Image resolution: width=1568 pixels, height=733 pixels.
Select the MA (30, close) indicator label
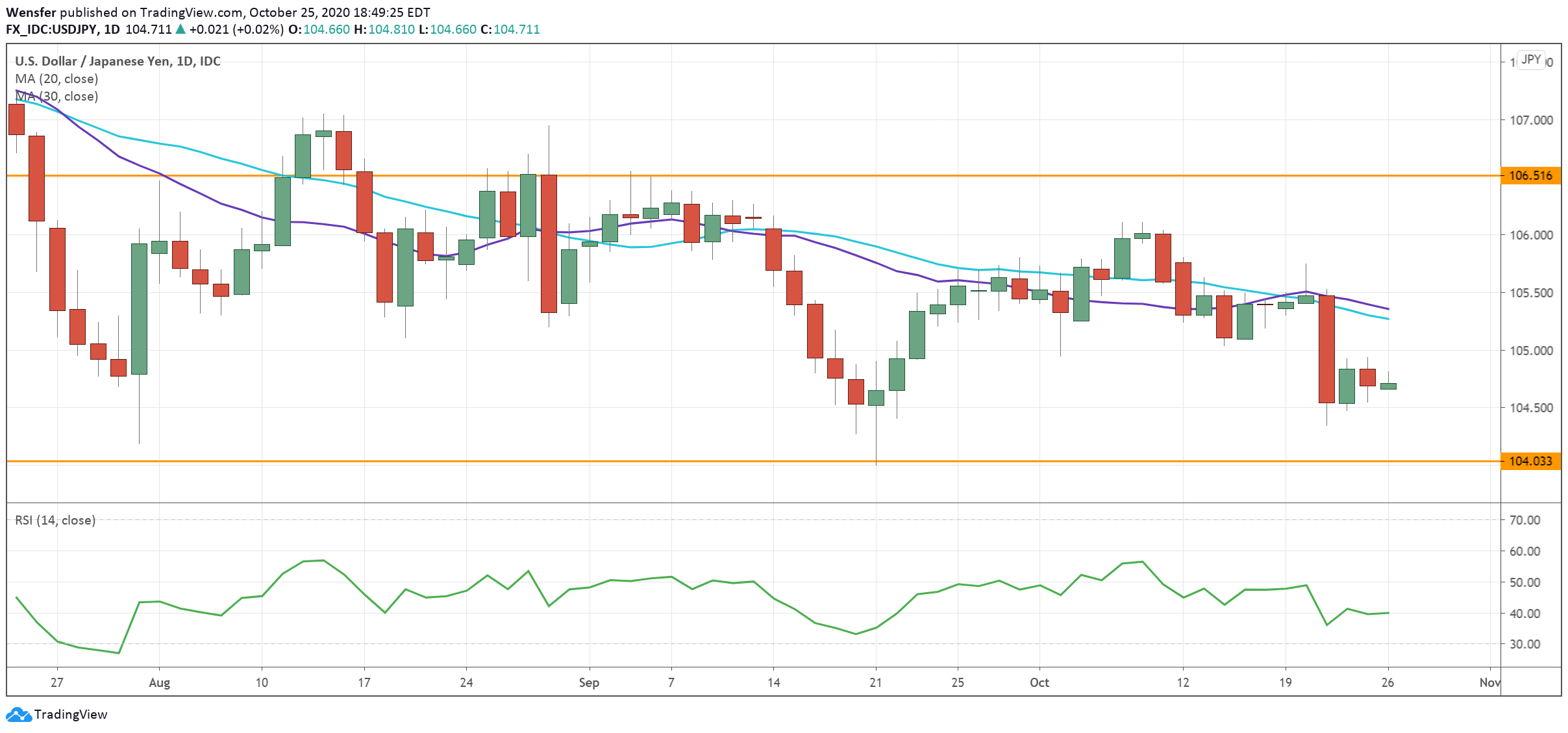click(56, 96)
